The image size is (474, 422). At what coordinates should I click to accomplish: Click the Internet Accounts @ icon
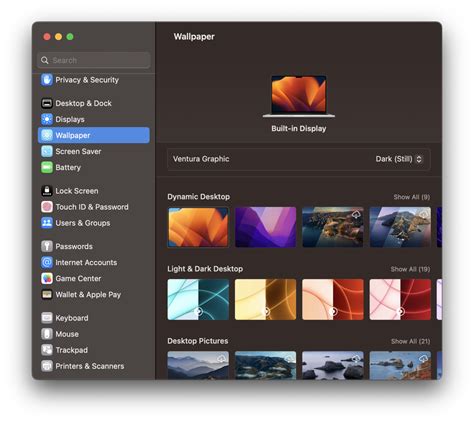(x=47, y=262)
